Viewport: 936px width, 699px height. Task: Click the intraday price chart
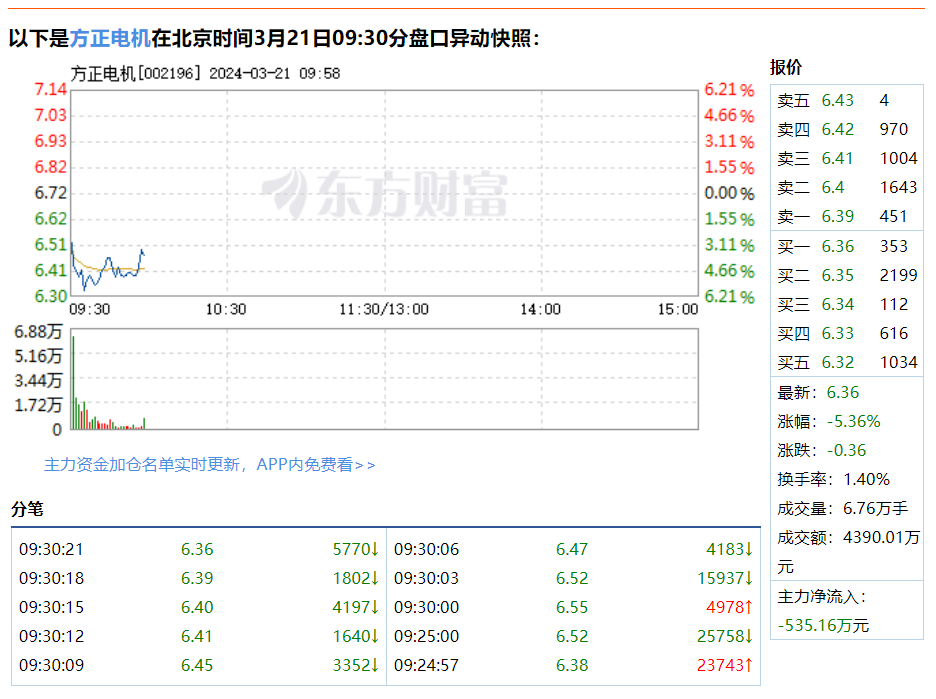(x=384, y=193)
